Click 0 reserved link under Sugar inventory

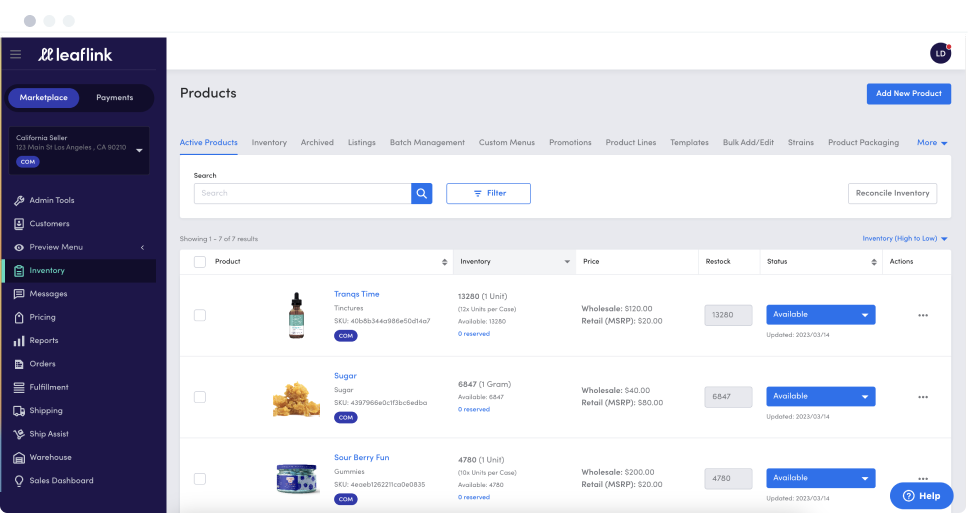coord(474,409)
